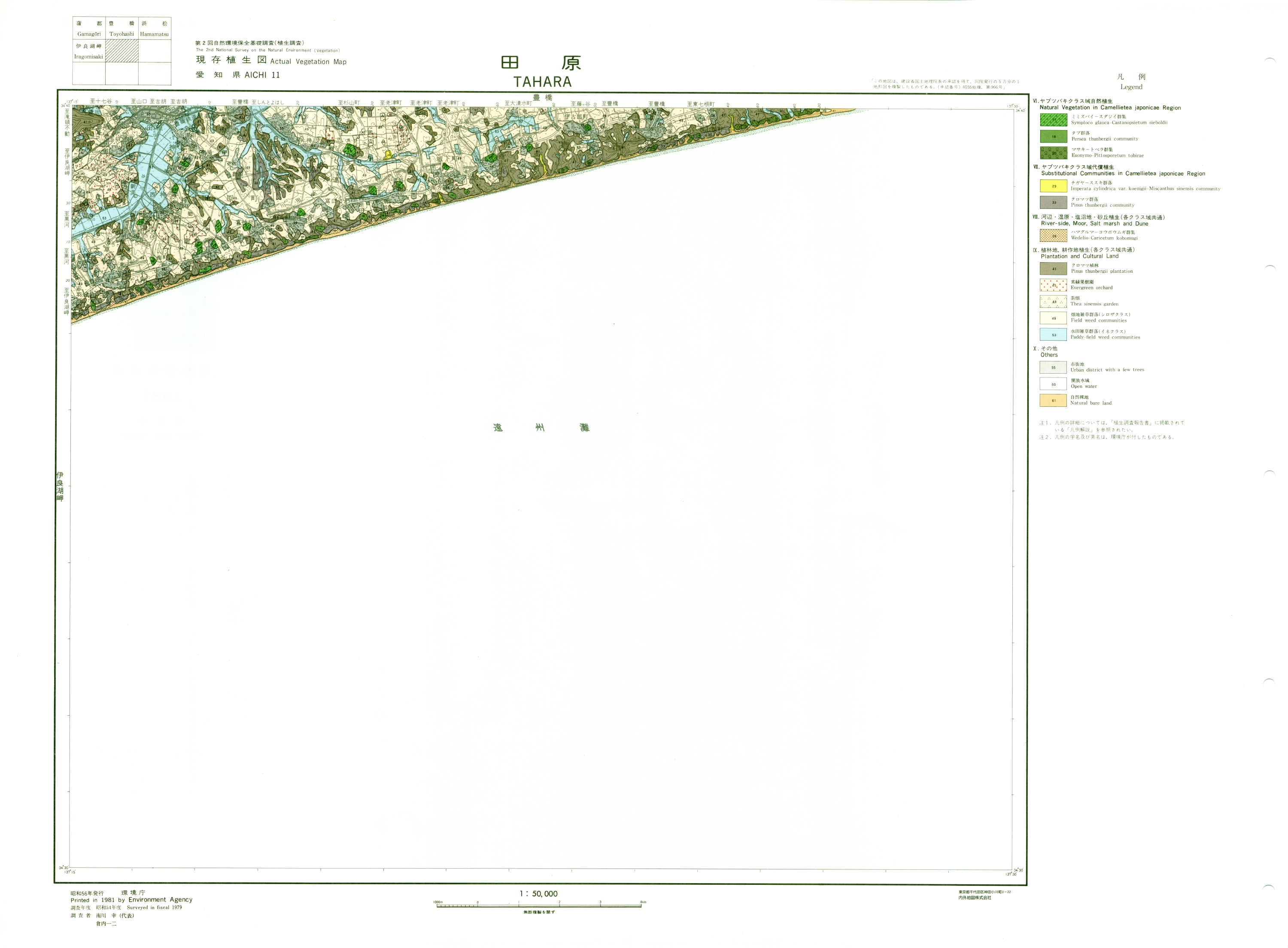Click 'Natural Vegetation in Camellietea japonicae Region' heading
The width and height of the screenshot is (1288, 948).
coord(1110,107)
